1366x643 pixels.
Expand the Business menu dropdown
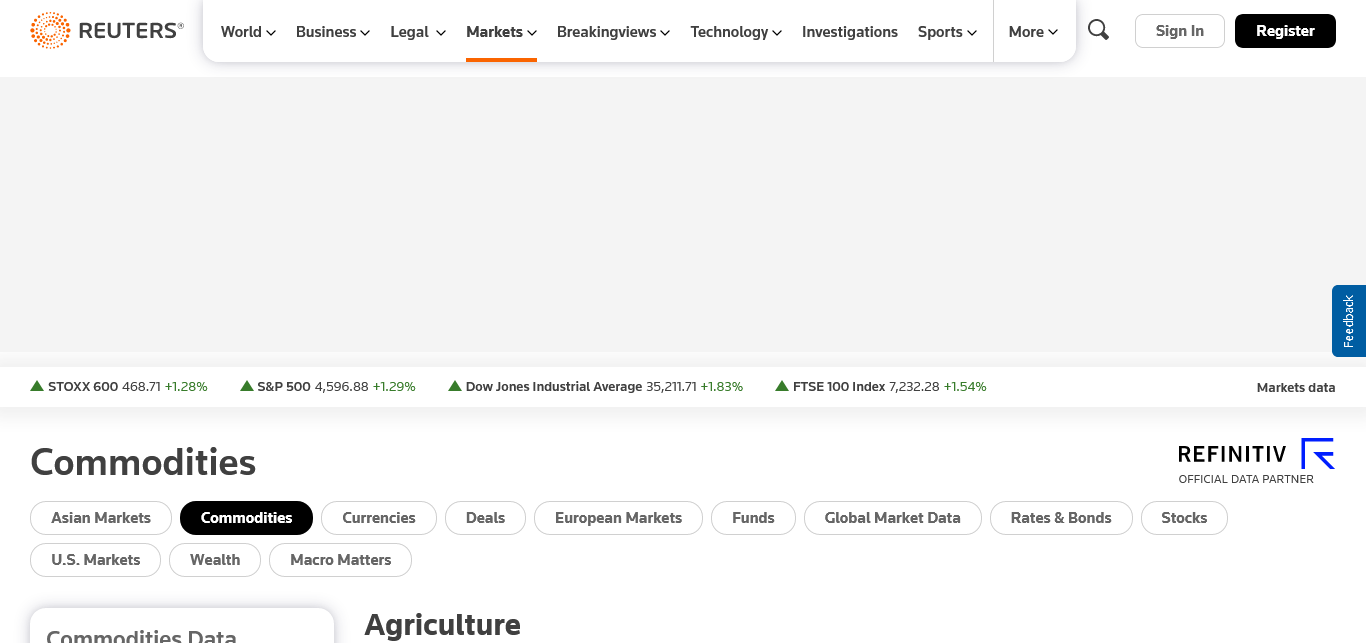[333, 32]
